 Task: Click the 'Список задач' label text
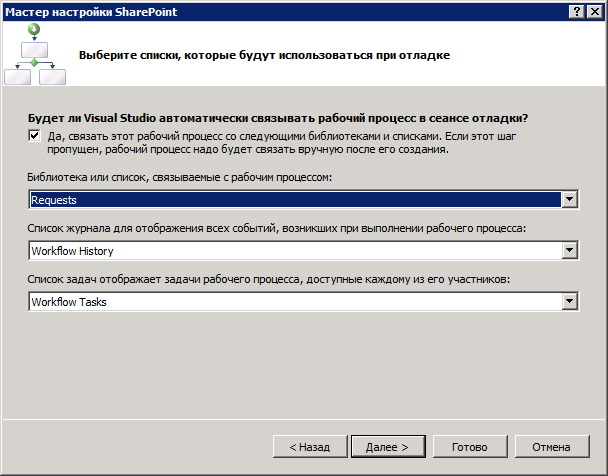pyautogui.click(x=268, y=279)
